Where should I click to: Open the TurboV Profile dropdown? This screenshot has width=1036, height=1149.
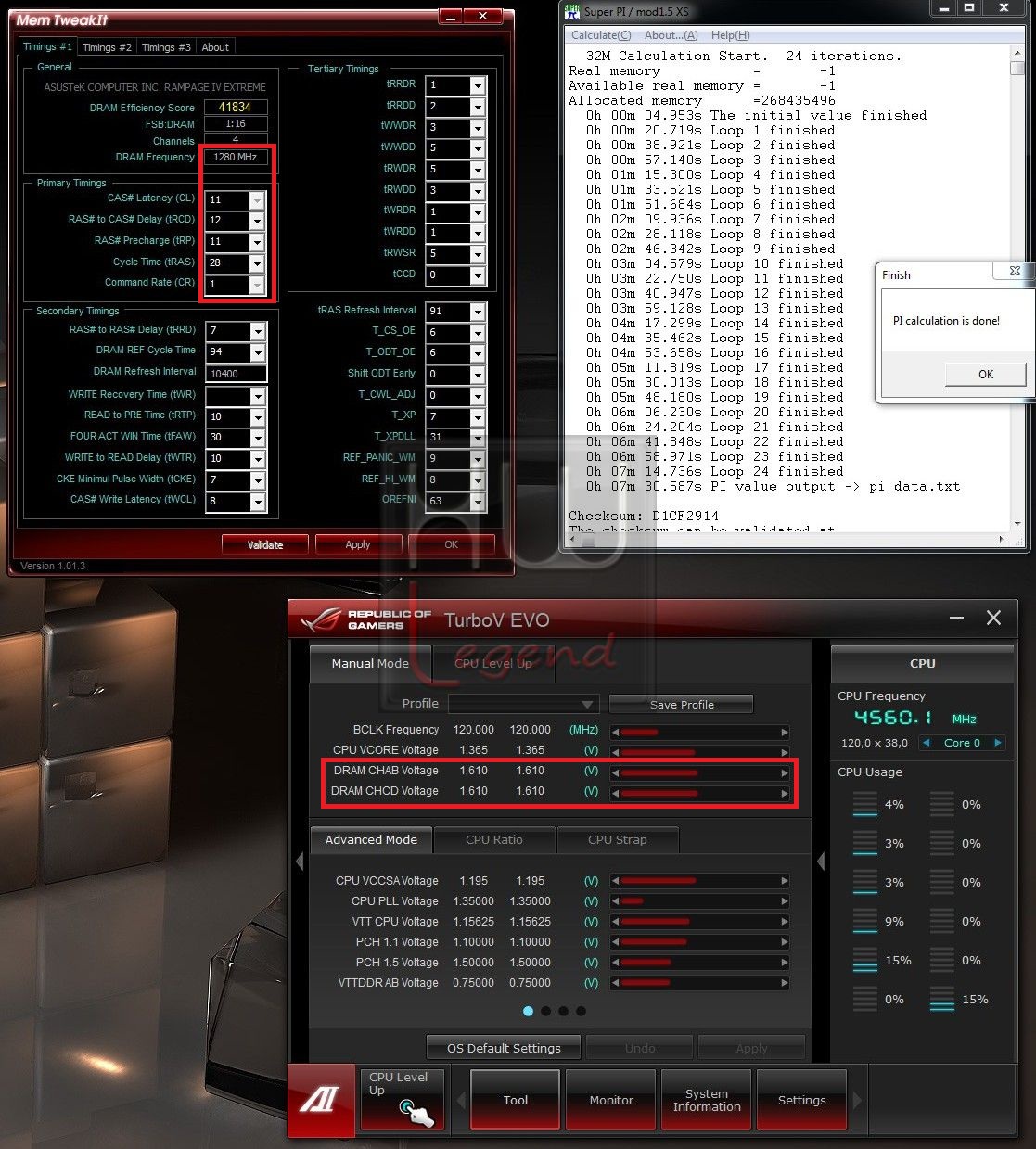click(523, 704)
